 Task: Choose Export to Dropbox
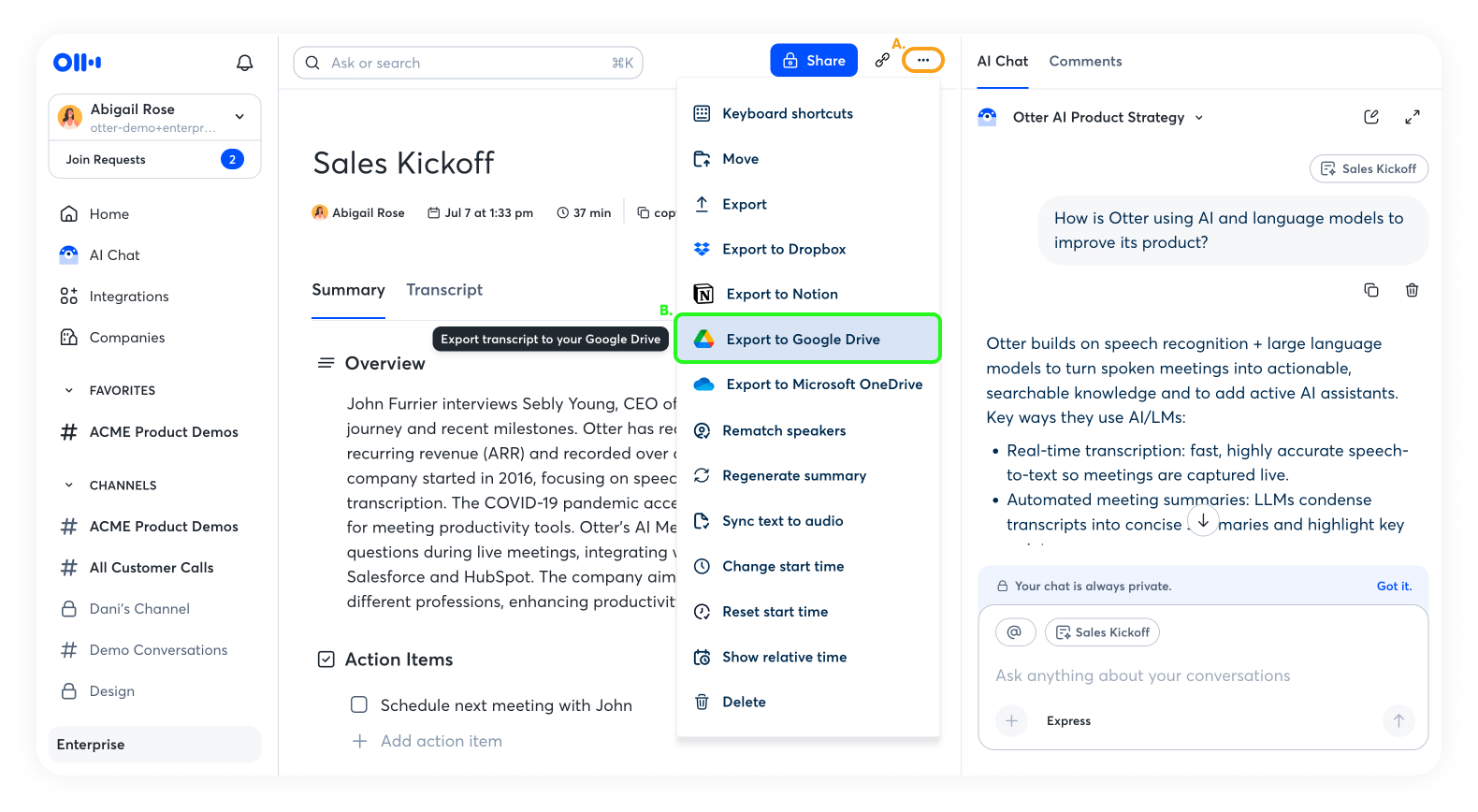(808, 249)
